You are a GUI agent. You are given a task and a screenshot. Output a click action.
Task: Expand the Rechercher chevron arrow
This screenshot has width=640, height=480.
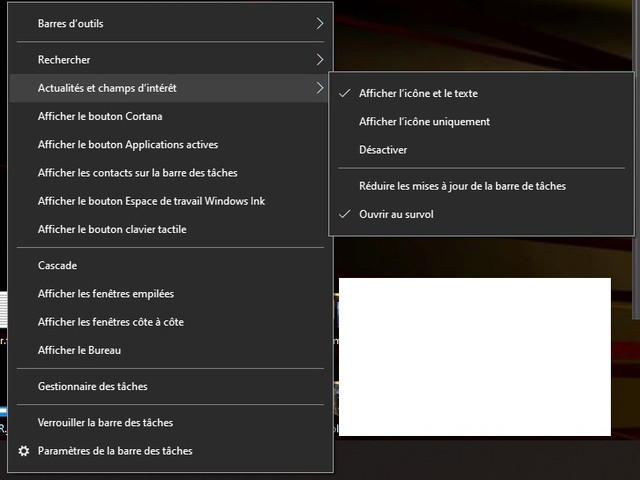(x=320, y=60)
